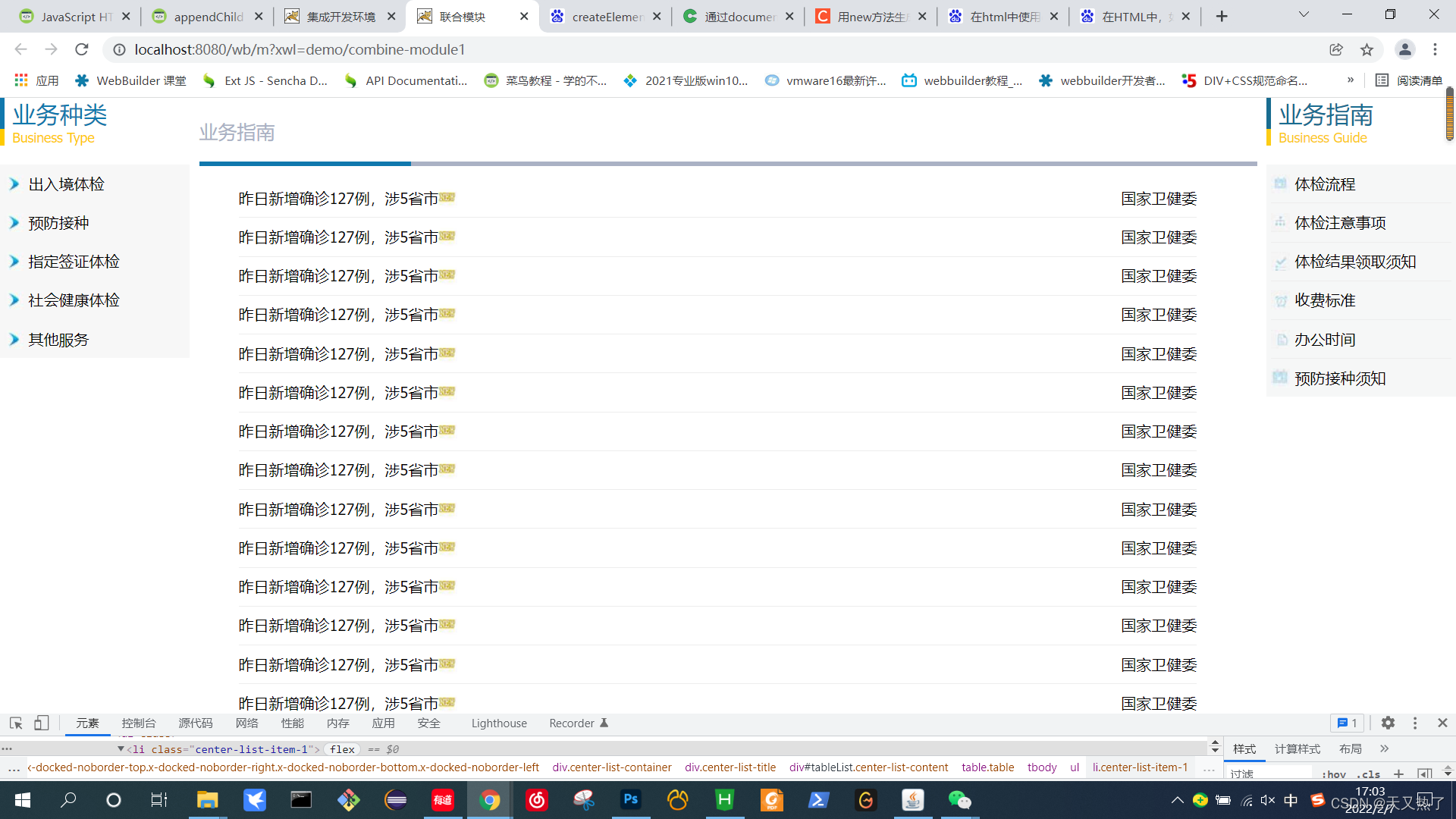Click the DevTools issues counter badge

coord(1348,723)
